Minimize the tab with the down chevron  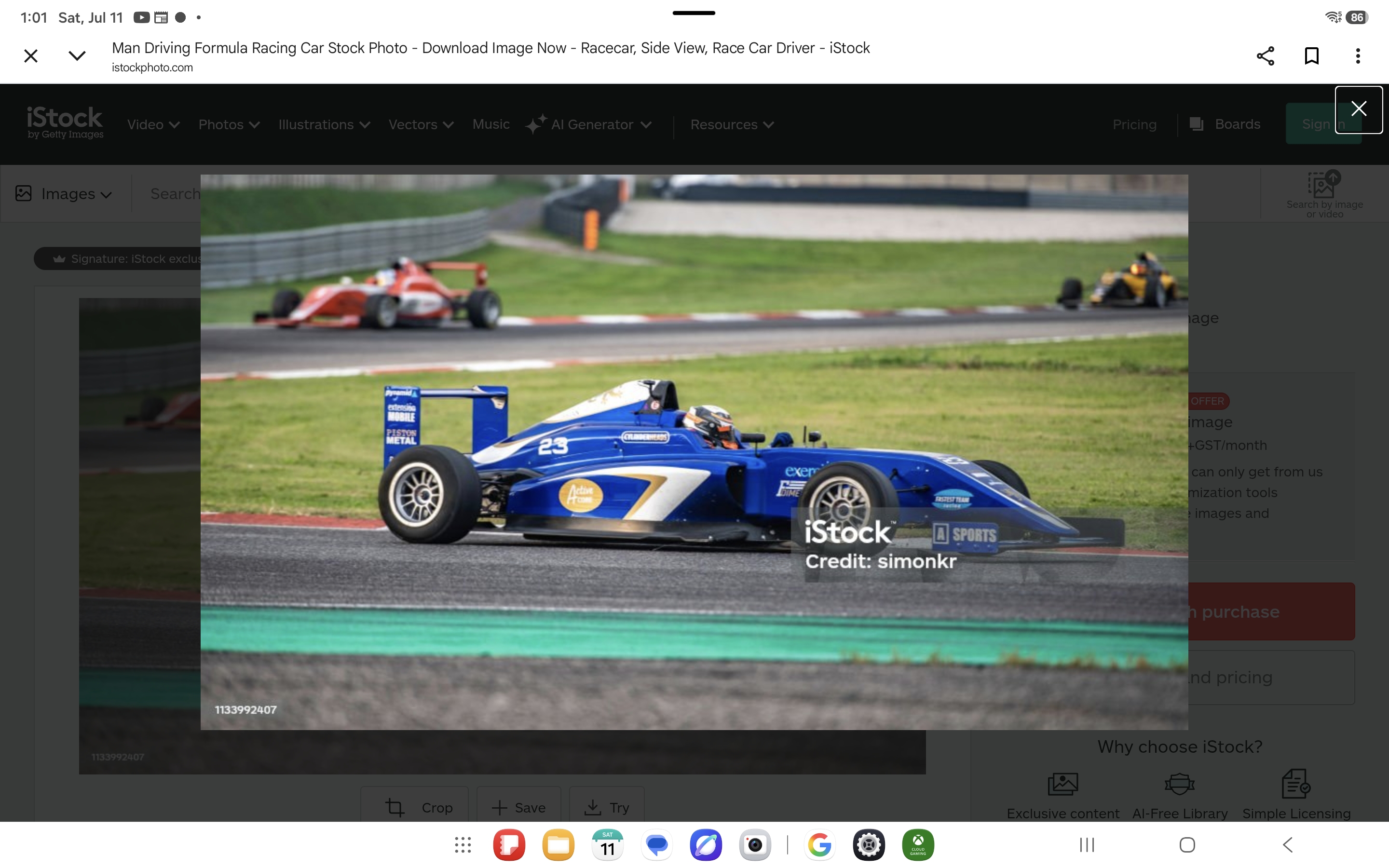point(77,55)
